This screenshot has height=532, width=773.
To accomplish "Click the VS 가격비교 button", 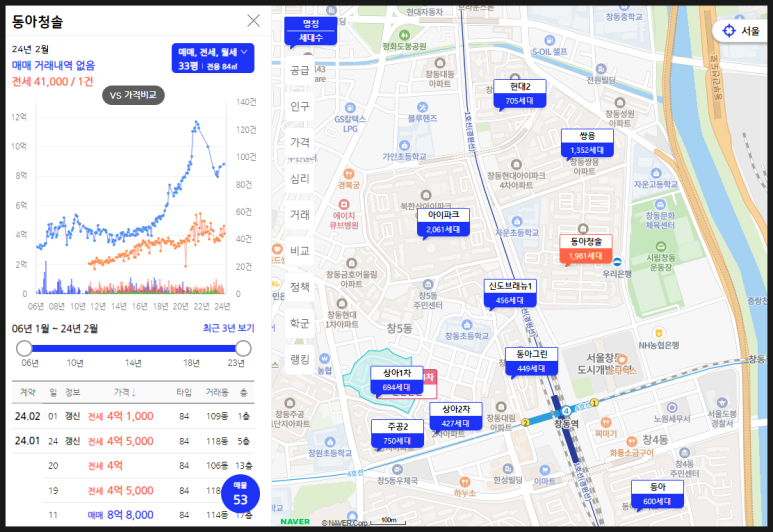I will 133,95.
